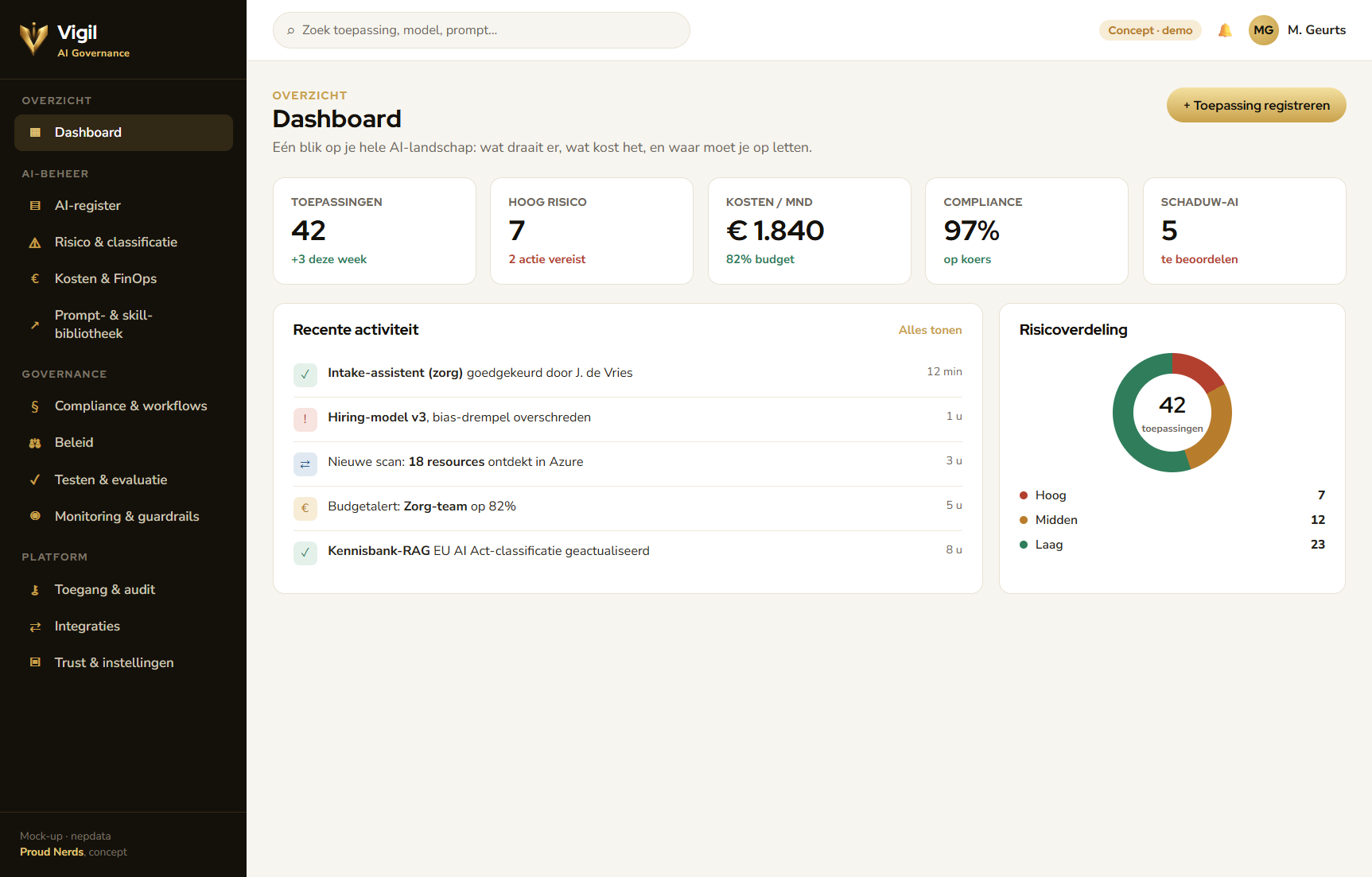Click the '12 min' timestamp
The image size is (1372, 877).
[944, 371]
